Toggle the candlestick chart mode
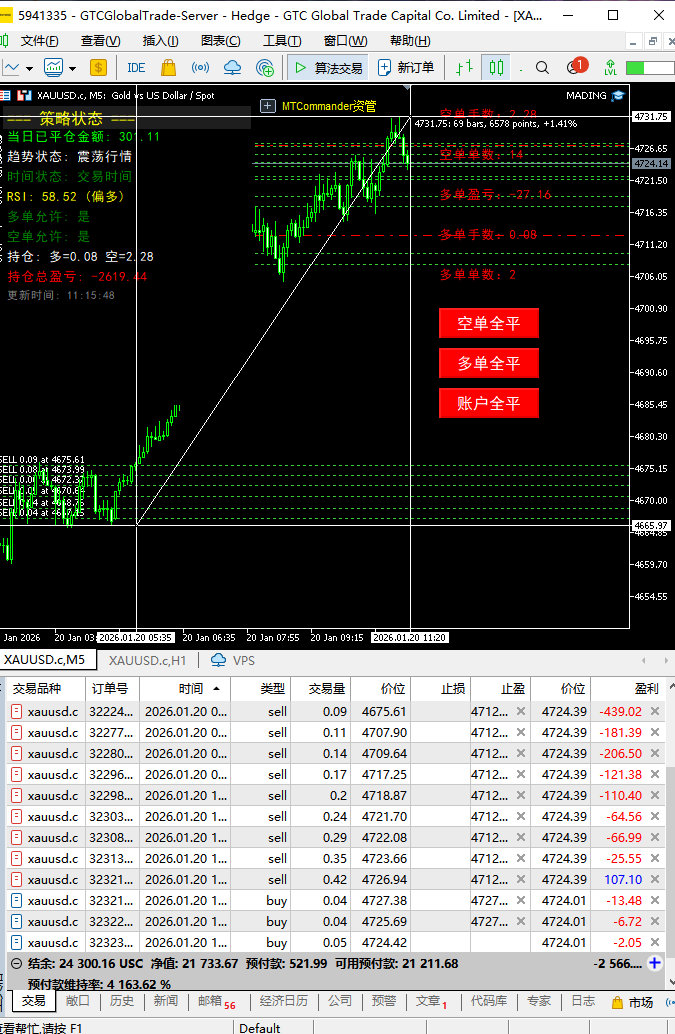The image size is (675, 1034). pos(496,67)
